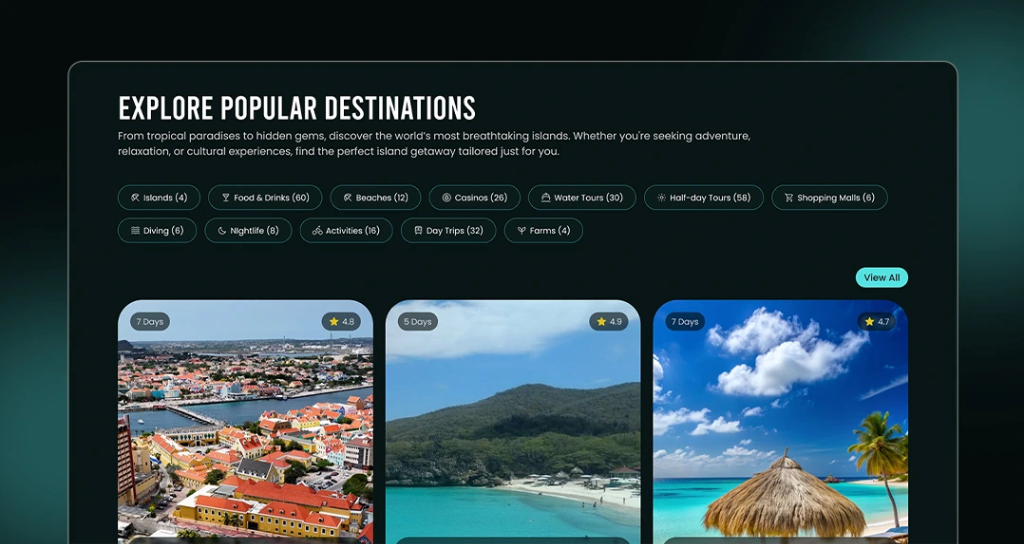The width and height of the screenshot is (1024, 544).
Task: Select the Activities (16) chip
Action: point(346,231)
